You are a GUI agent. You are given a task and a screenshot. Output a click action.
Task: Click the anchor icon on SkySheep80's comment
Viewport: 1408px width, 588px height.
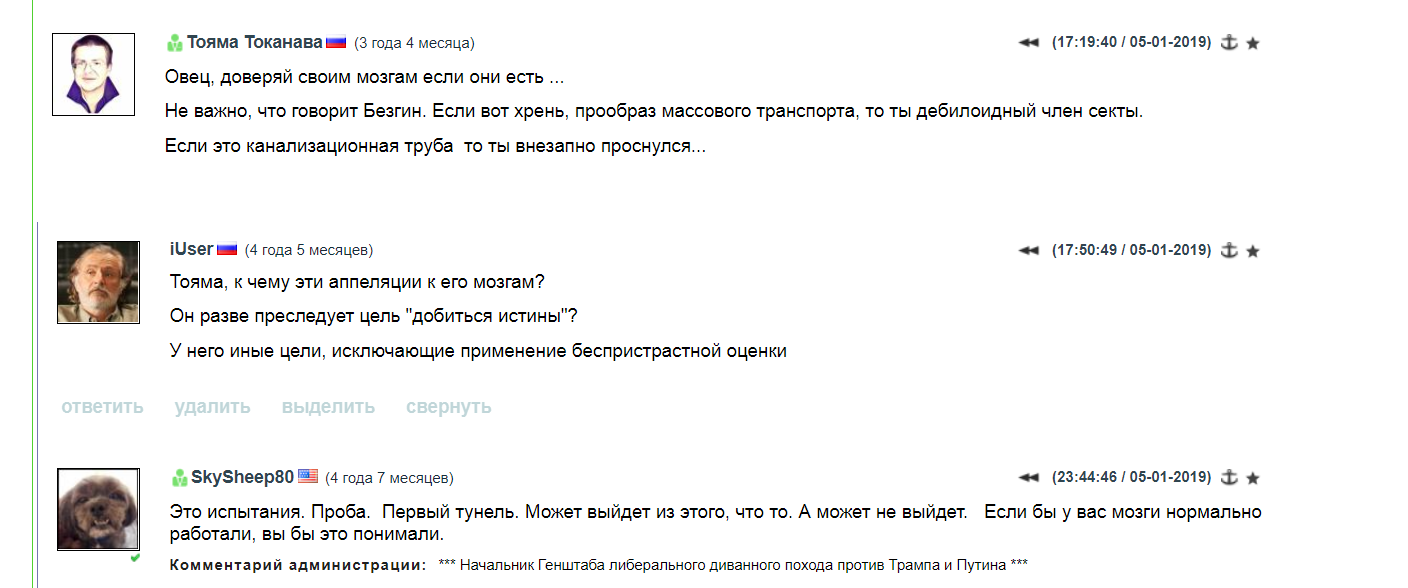coord(1231,478)
